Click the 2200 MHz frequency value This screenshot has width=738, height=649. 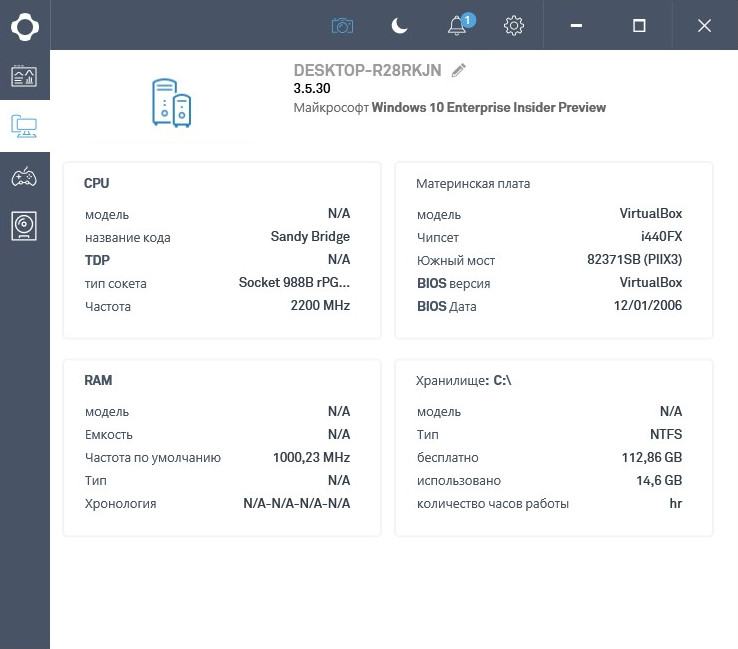coord(321,305)
